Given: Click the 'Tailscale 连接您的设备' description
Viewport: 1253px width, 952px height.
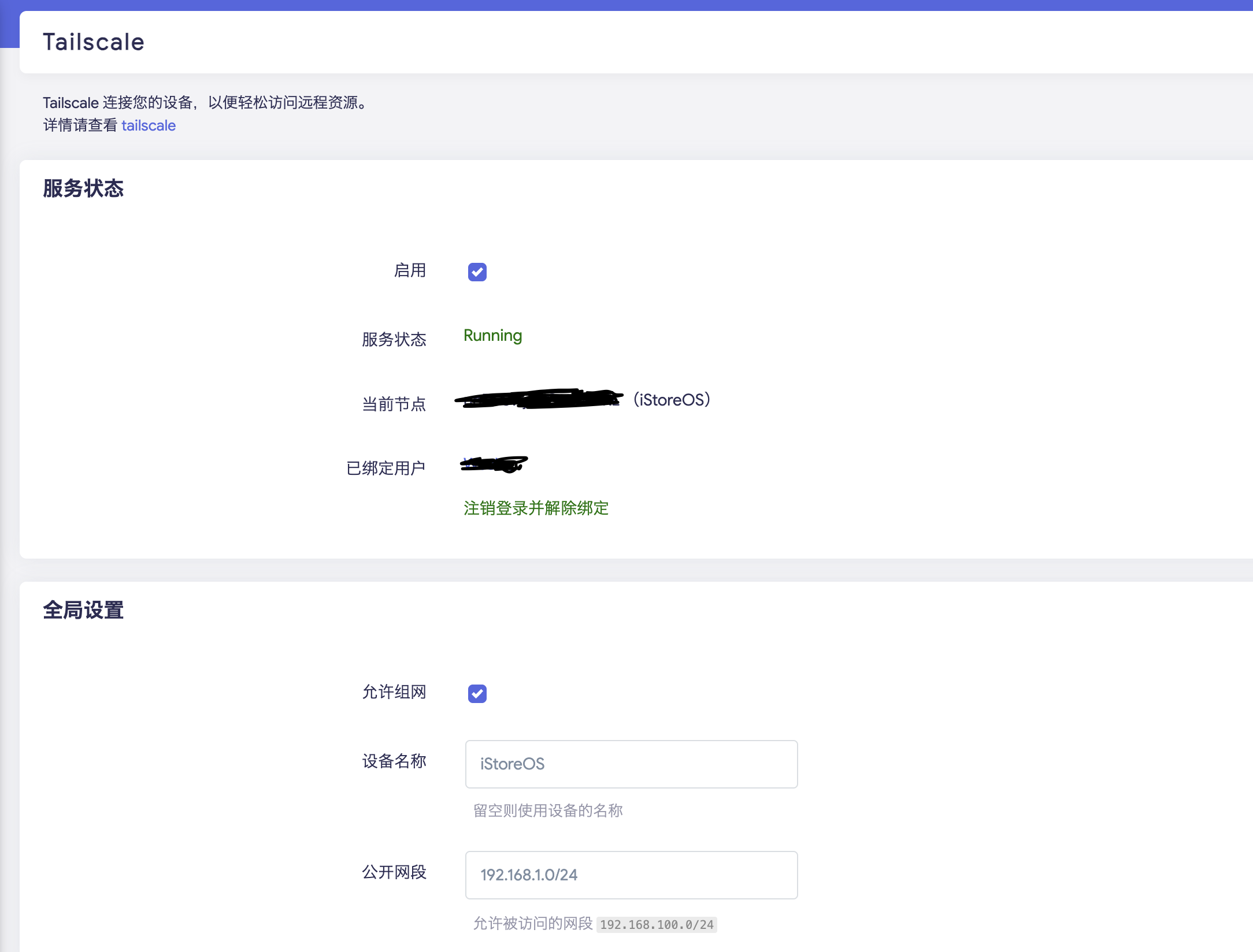Looking at the screenshot, I should [207, 102].
